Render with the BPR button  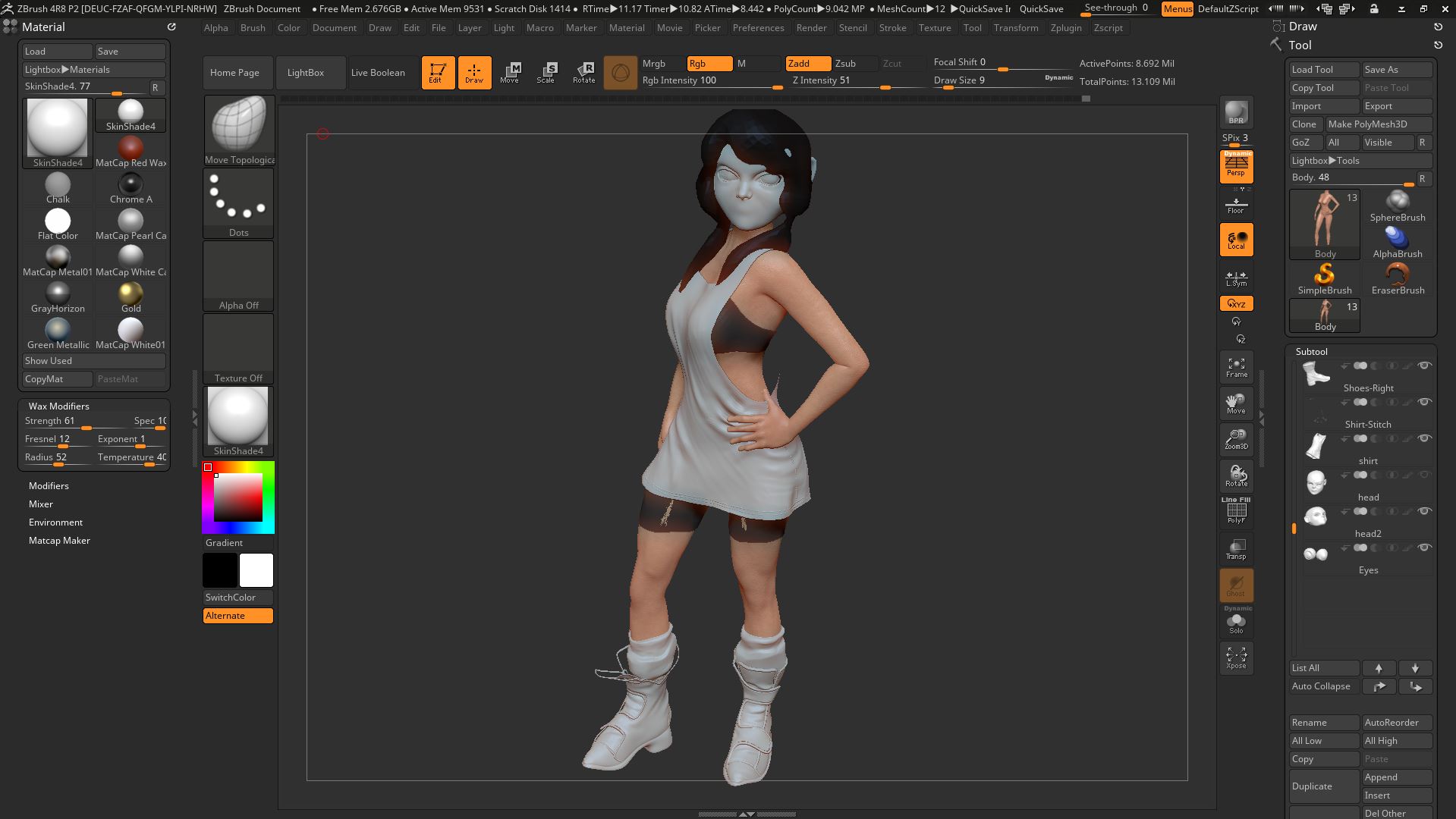[1236, 112]
